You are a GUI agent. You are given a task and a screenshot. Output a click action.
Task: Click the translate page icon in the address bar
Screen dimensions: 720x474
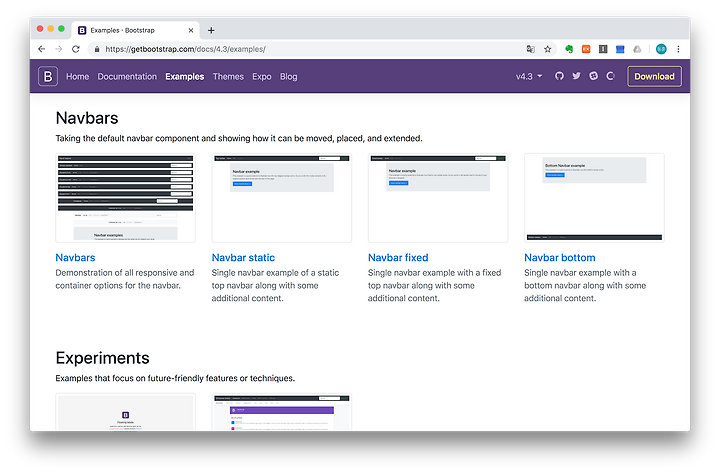530,49
